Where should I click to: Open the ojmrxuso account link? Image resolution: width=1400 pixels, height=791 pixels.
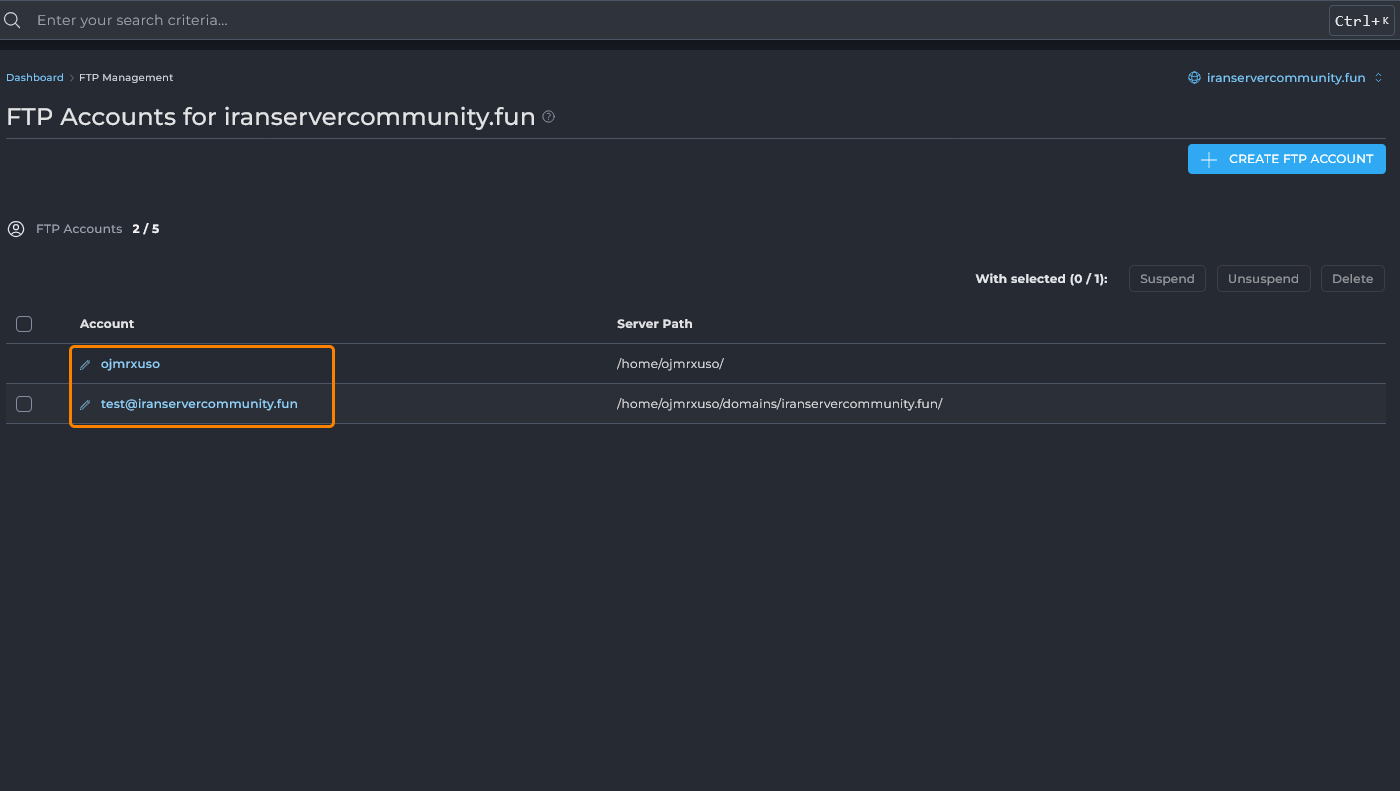(130, 364)
